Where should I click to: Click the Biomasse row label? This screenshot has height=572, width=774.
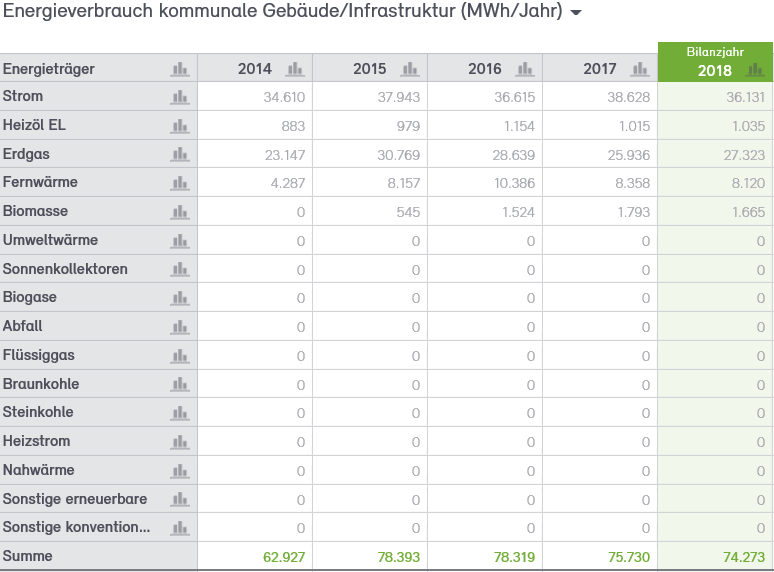pos(36,211)
